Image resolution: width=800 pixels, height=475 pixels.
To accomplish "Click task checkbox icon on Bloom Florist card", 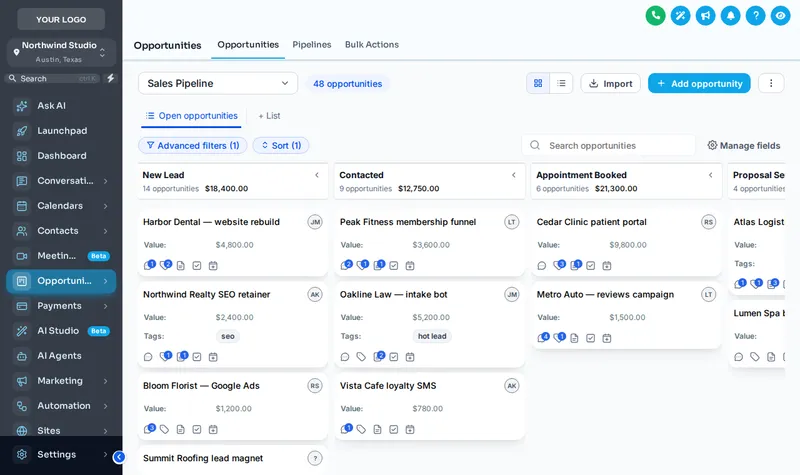I will click(x=197, y=430).
